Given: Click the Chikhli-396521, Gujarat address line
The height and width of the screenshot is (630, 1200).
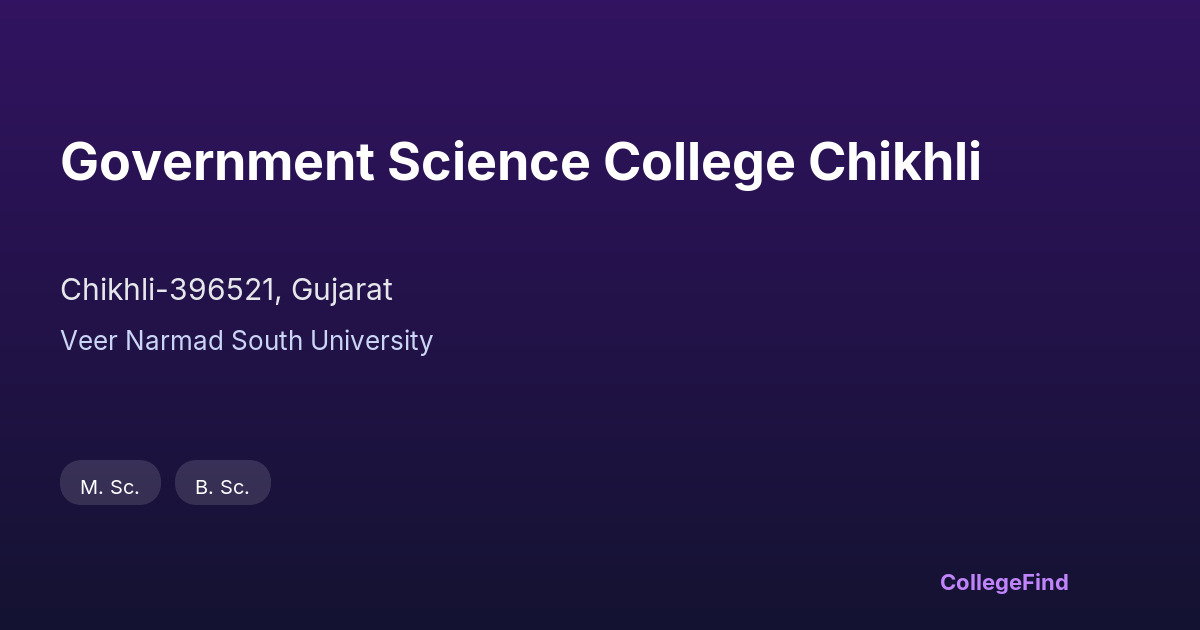Looking at the screenshot, I should pyautogui.click(x=226, y=290).
